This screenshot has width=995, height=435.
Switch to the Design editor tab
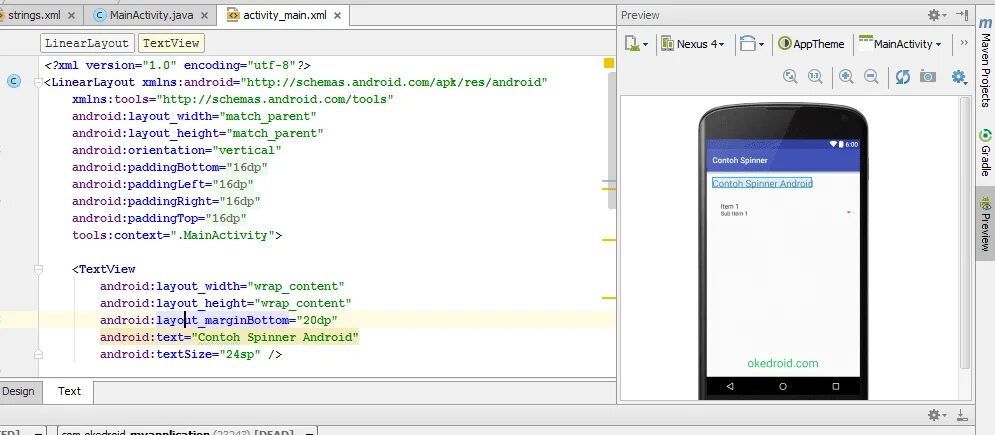pos(19,391)
